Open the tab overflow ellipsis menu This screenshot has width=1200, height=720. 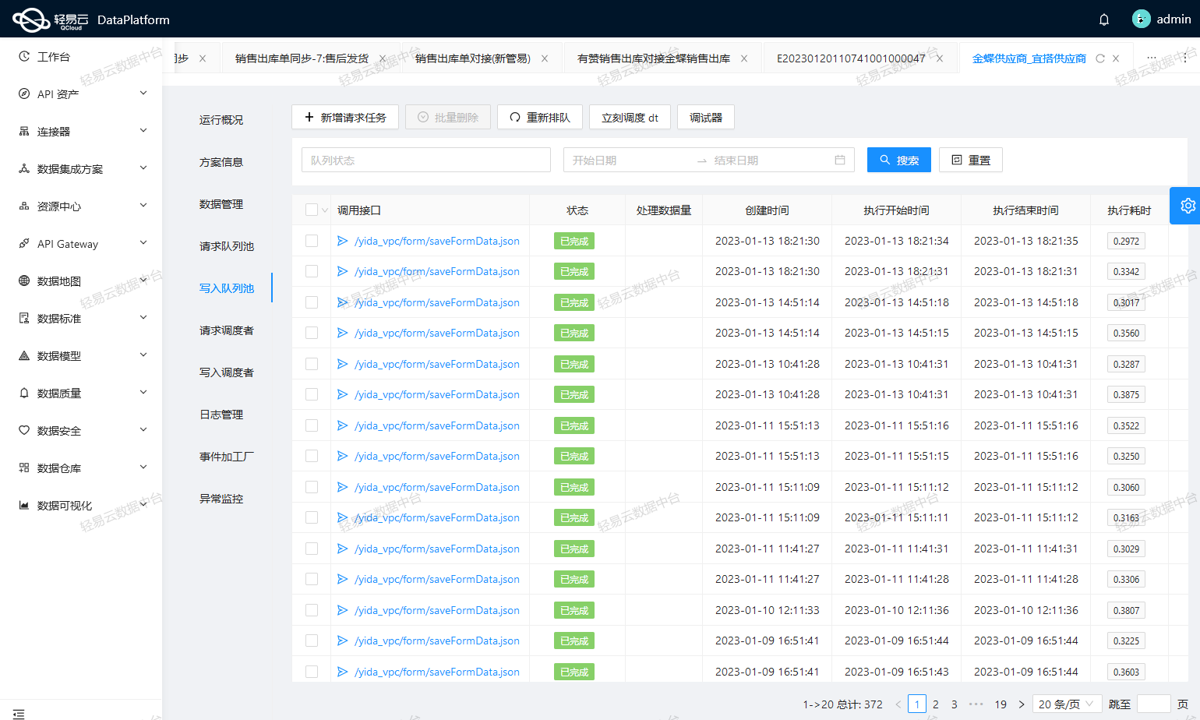1151,59
